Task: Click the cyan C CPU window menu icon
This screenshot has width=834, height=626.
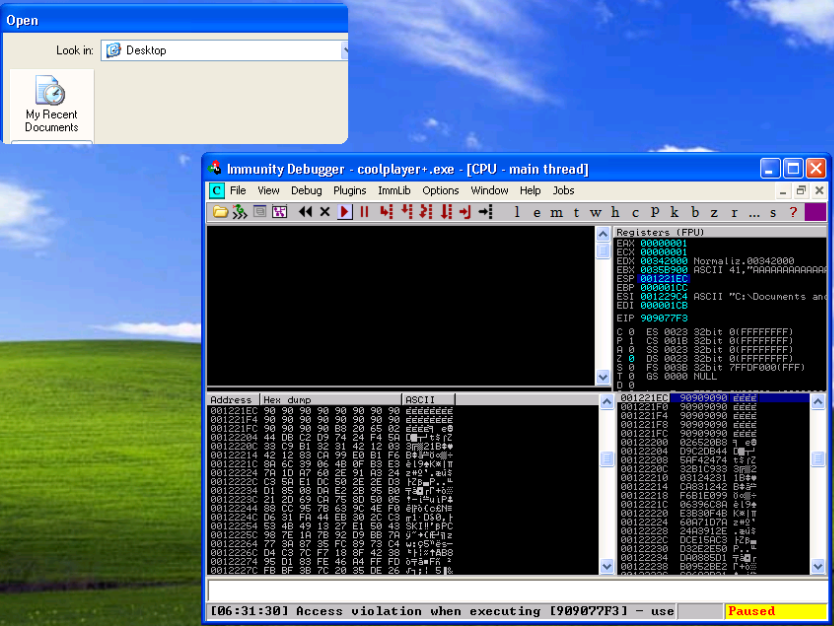Action: [x=216, y=190]
